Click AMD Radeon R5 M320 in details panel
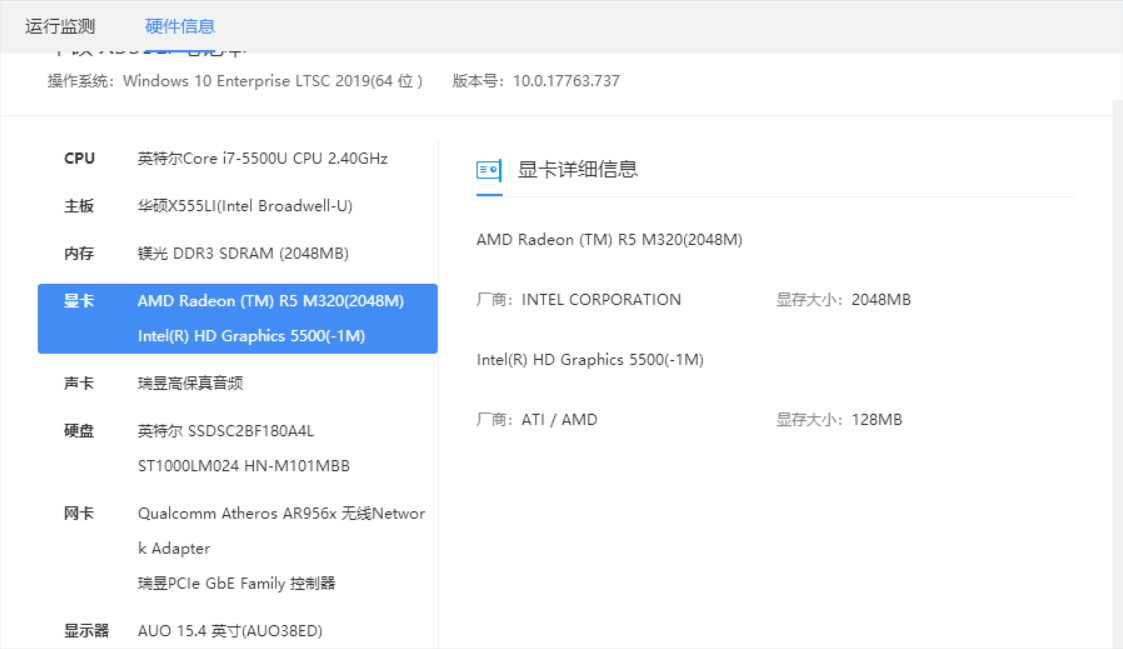 coord(609,240)
